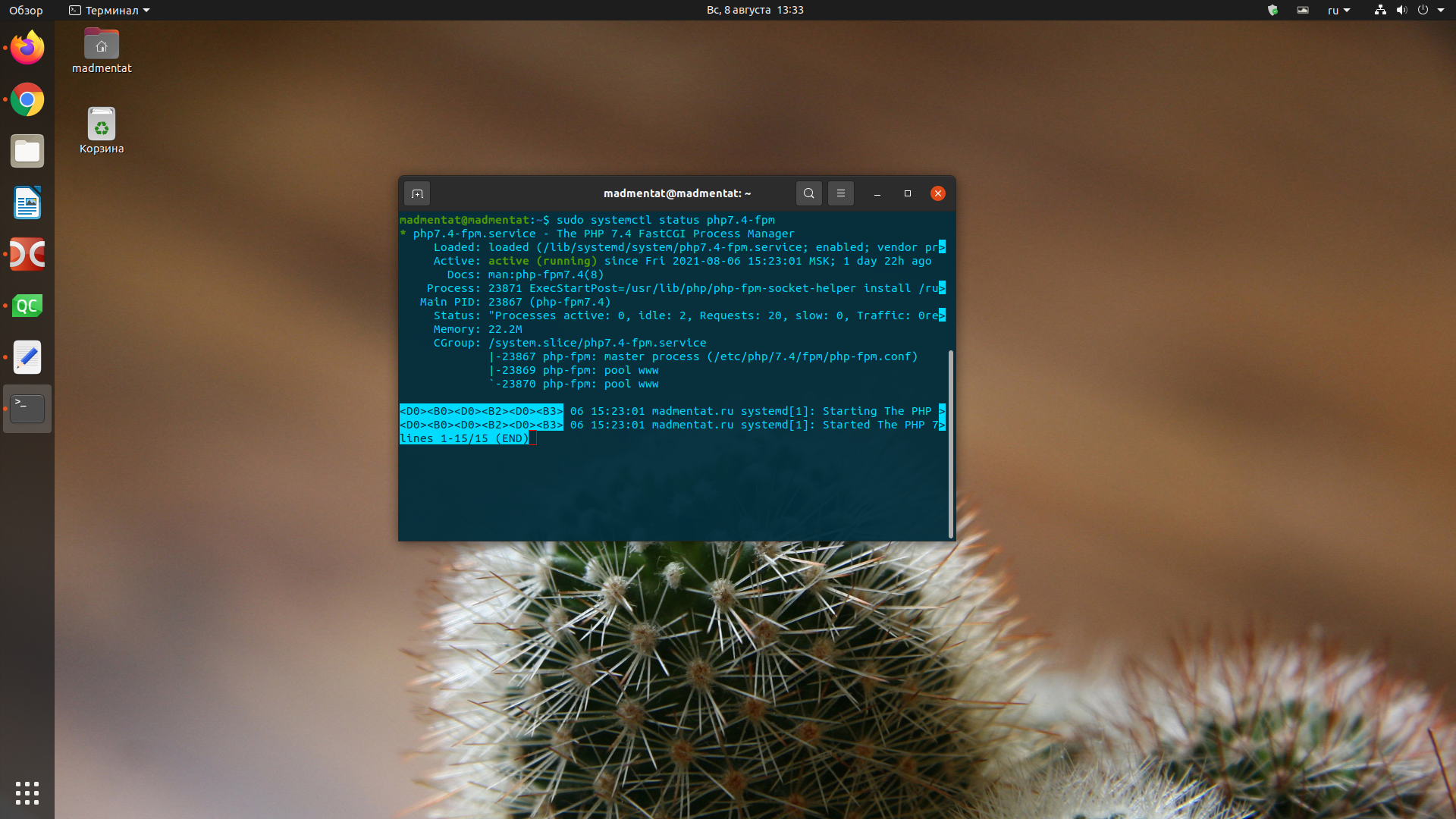Image resolution: width=1456 pixels, height=819 pixels.
Task: Click the '|-23869 php-fpm: pool www' line
Action: point(574,370)
